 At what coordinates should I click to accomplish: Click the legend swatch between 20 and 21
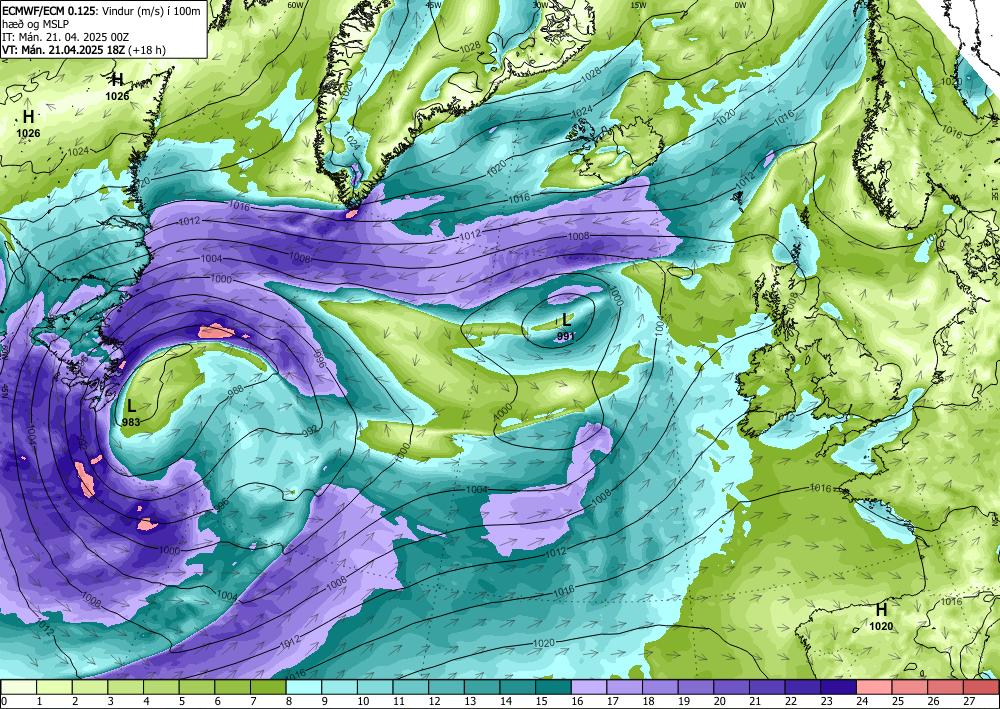[x=732, y=687]
